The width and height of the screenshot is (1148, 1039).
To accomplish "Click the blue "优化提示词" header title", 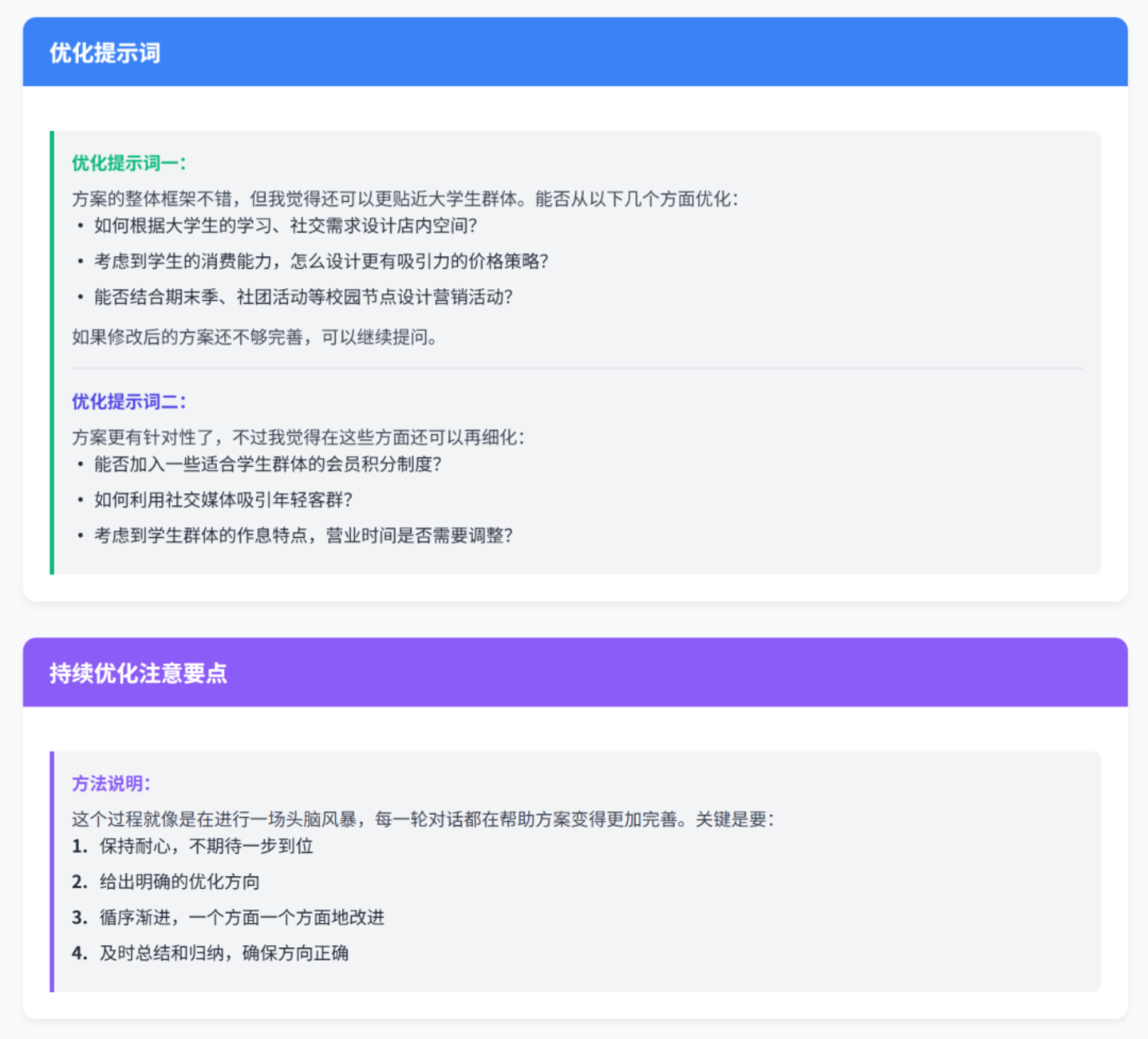I will tap(105, 53).
